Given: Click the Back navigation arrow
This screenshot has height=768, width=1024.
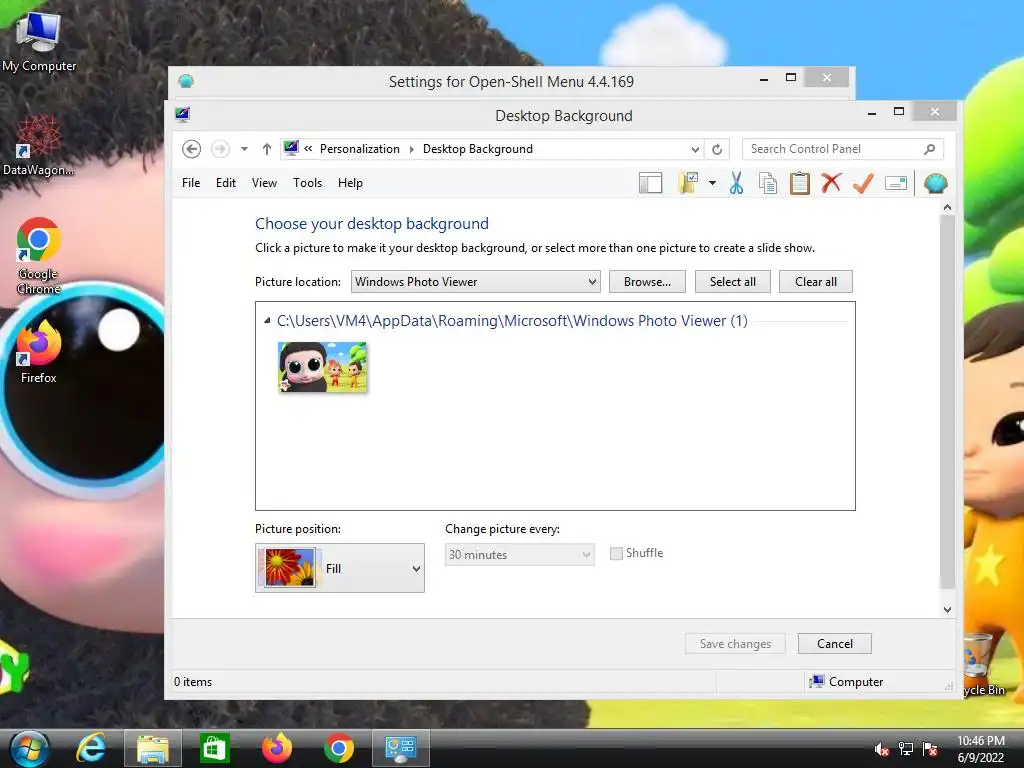Looking at the screenshot, I should tap(191, 149).
